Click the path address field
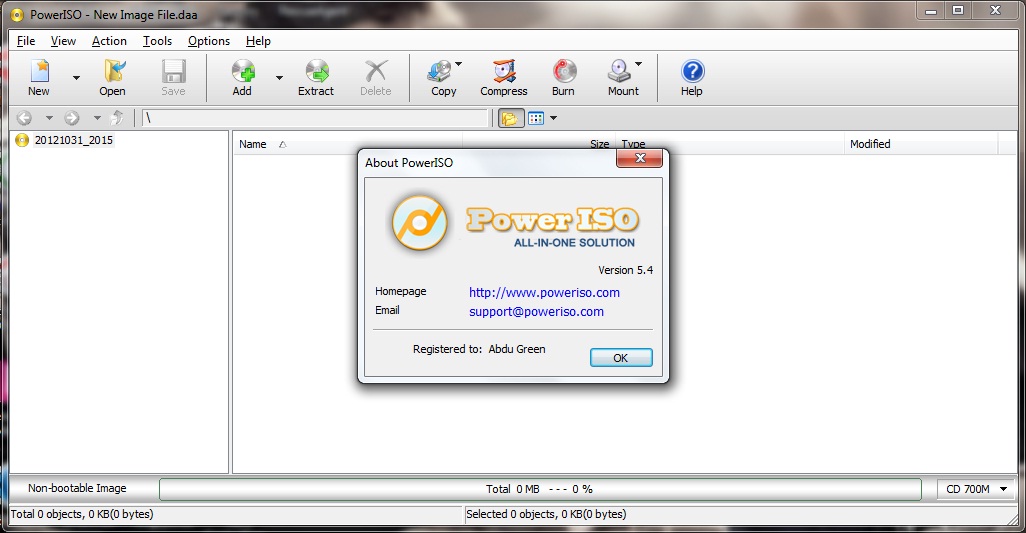The height and width of the screenshot is (533, 1026). pyautogui.click(x=315, y=118)
